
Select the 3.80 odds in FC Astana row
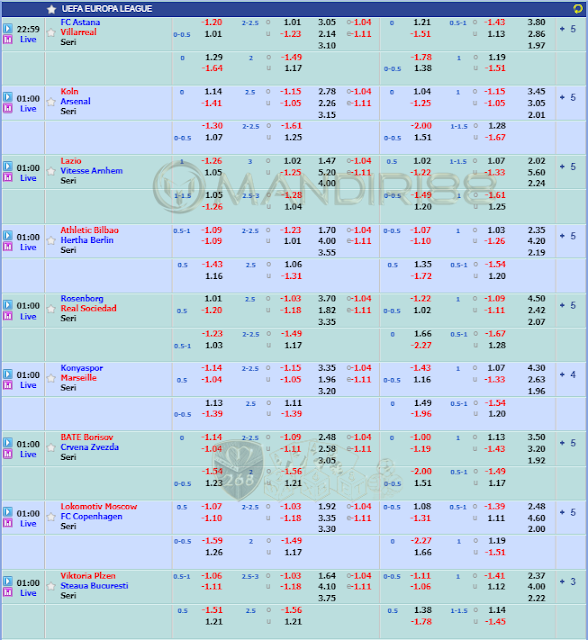536,22
